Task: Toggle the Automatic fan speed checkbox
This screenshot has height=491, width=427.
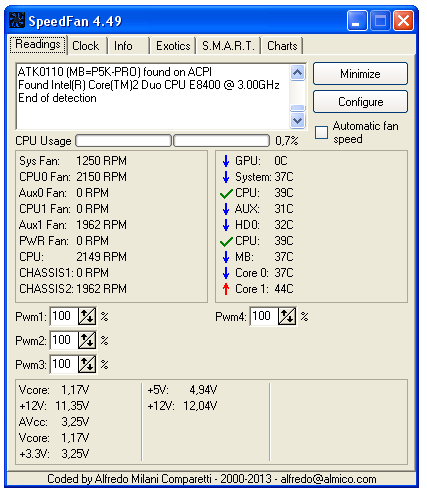Action: coord(321,132)
